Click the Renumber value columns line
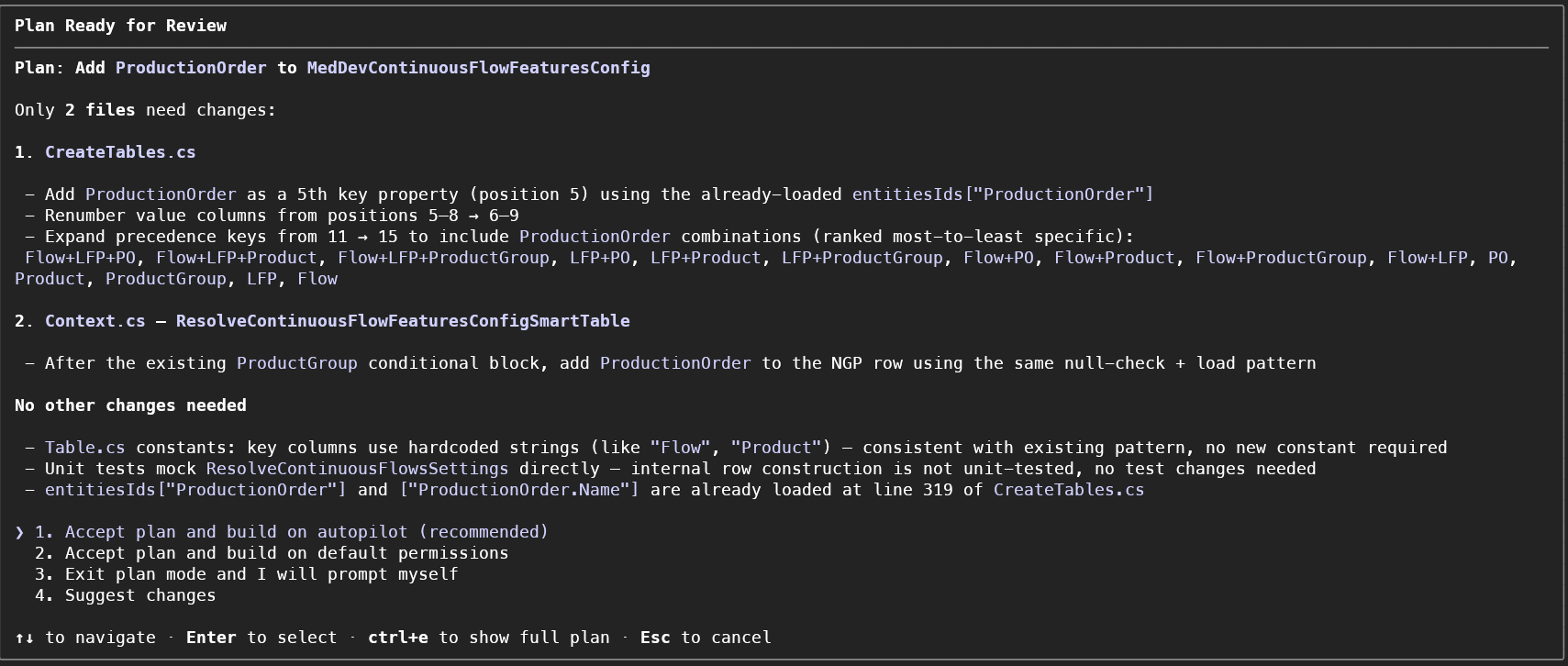 (272, 216)
